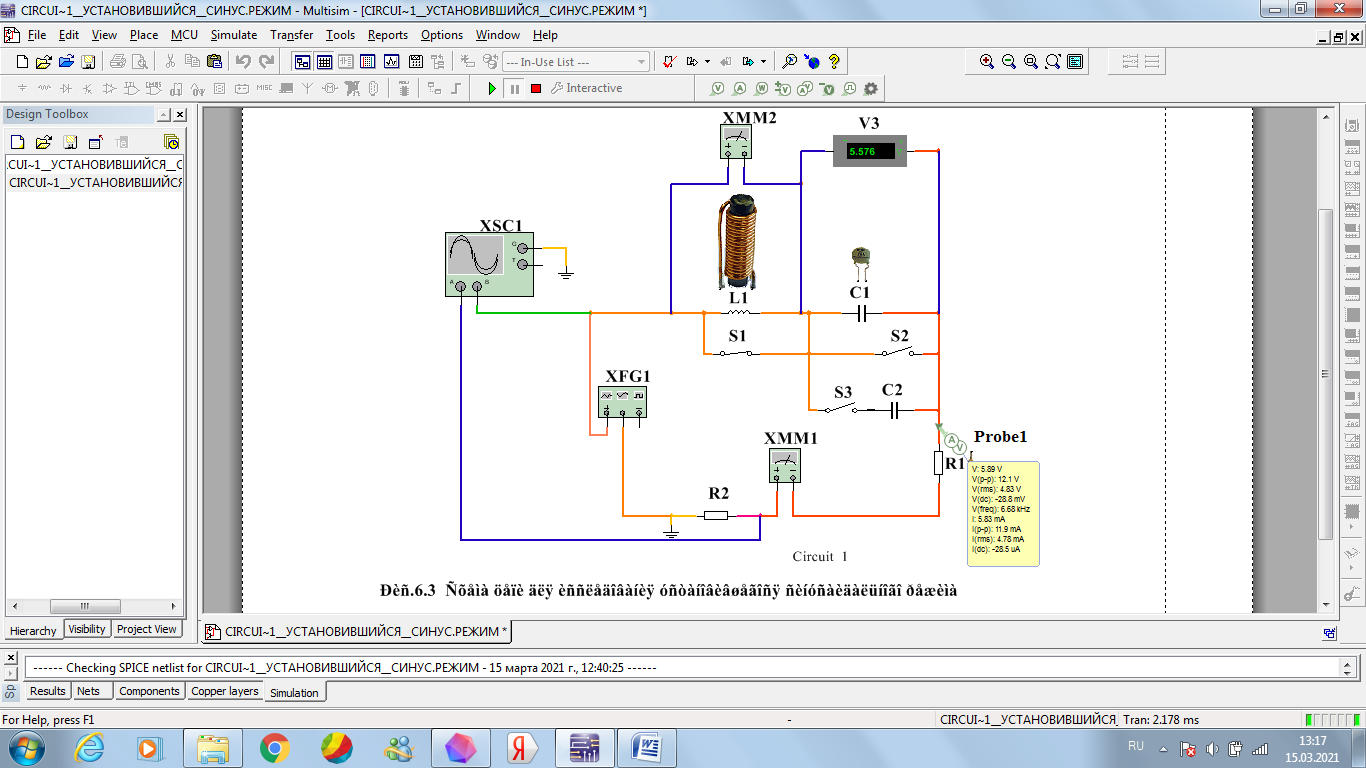The height and width of the screenshot is (768, 1366).
Task: Pause the running simulation
Action: (x=514, y=88)
